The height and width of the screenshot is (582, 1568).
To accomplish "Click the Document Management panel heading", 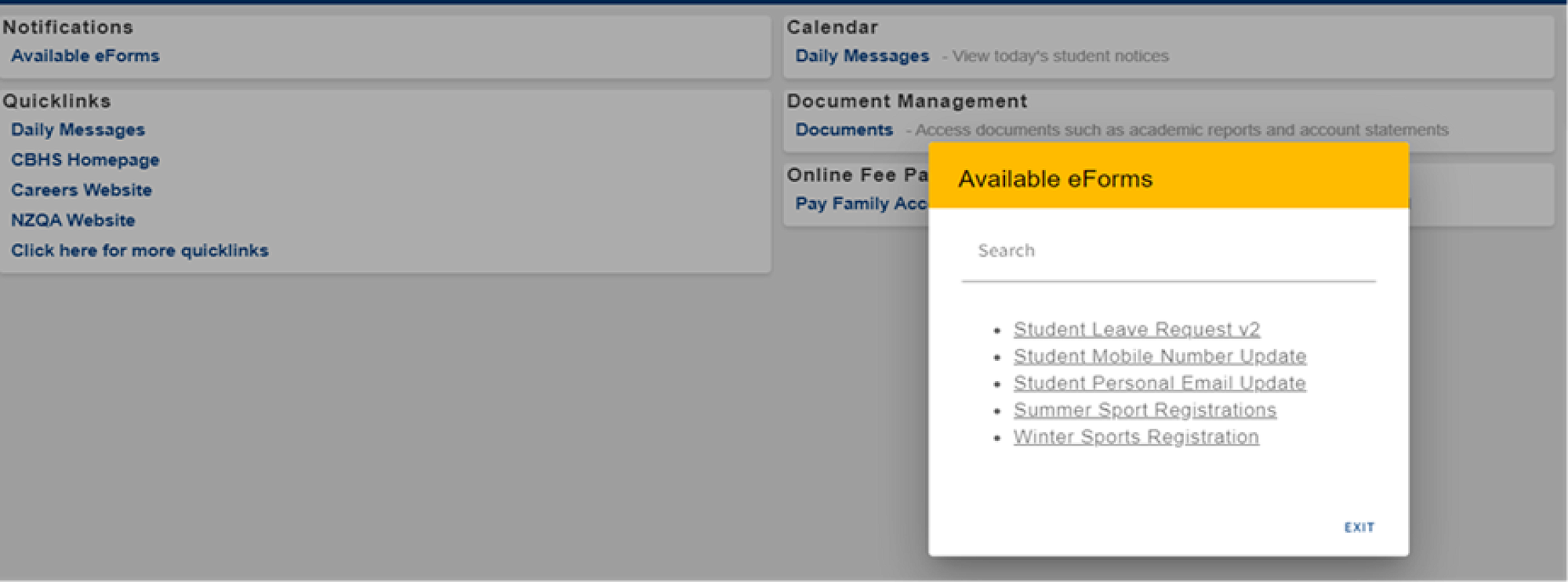I will pyautogui.click(x=906, y=101).
